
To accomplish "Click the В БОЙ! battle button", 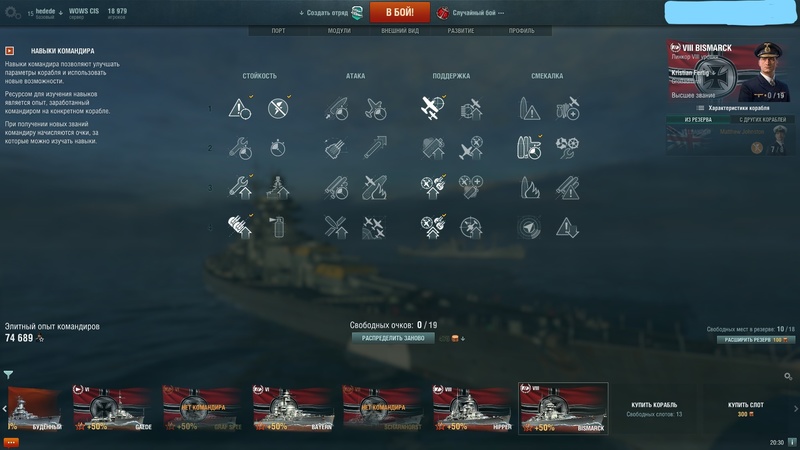I will coord(399,12).
